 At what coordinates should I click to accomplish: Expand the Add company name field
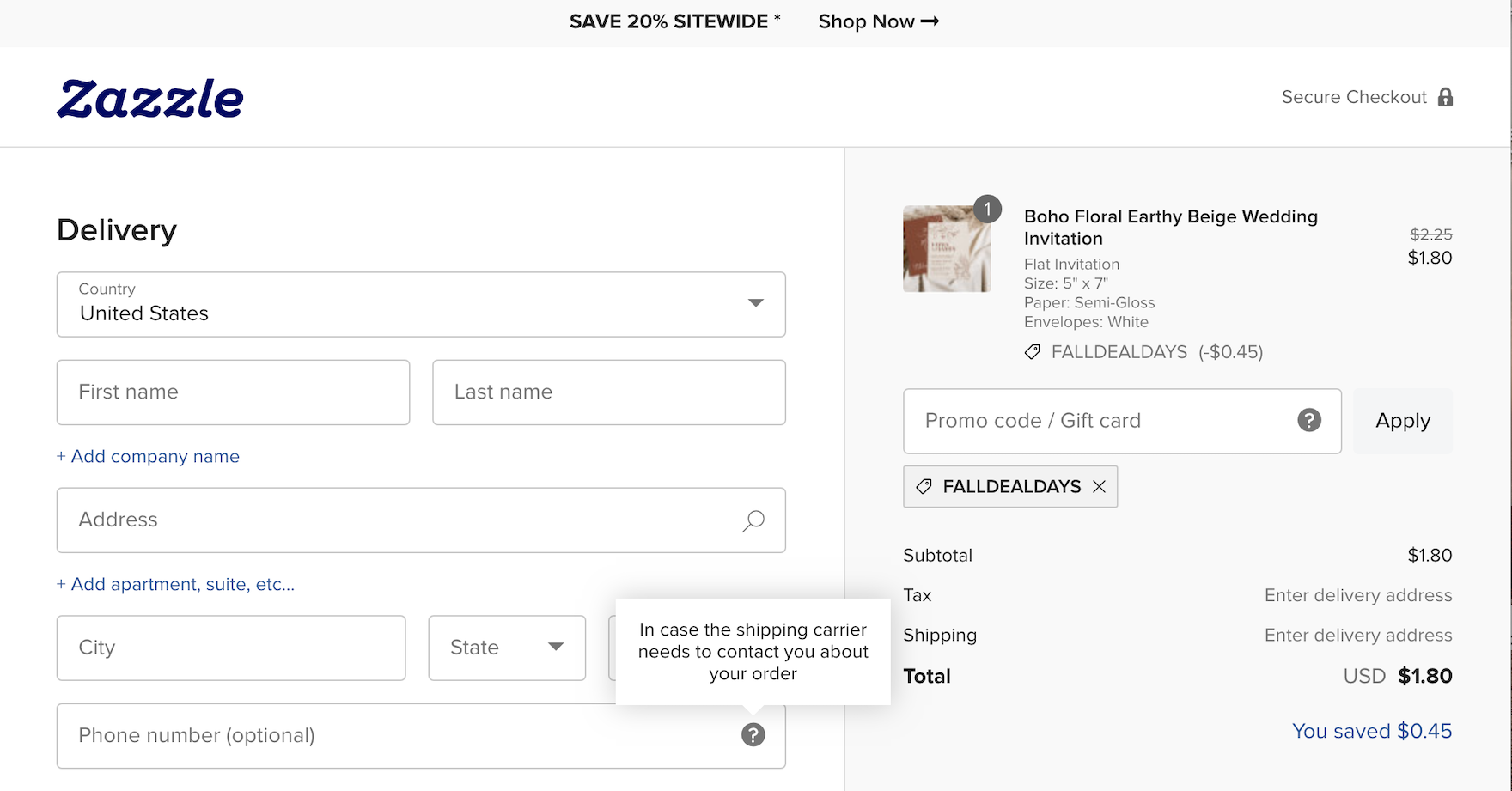pos(148,457)
